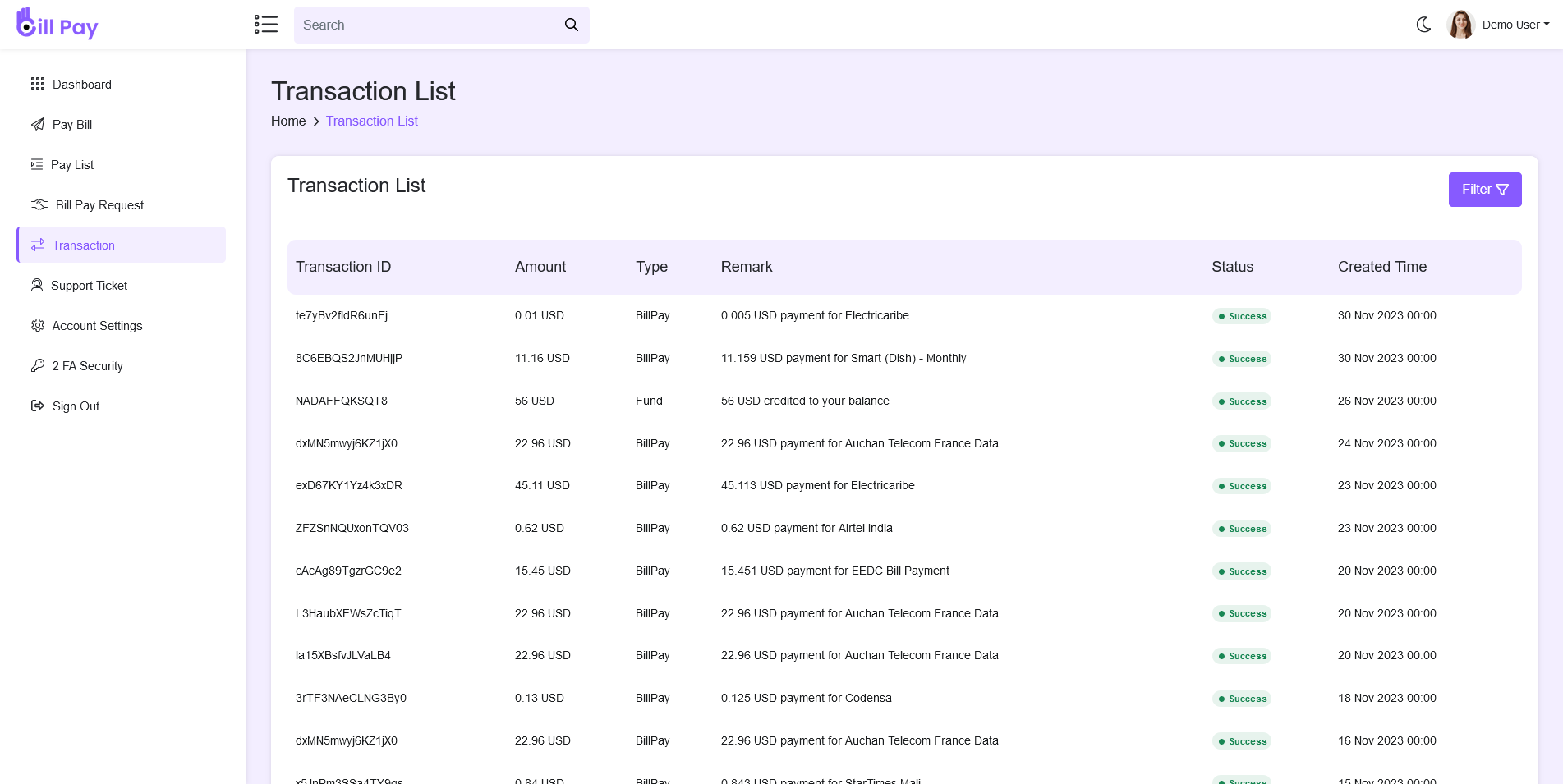Click the Home breadcrumb link
1563x784 pixels.
click(288, 121)
